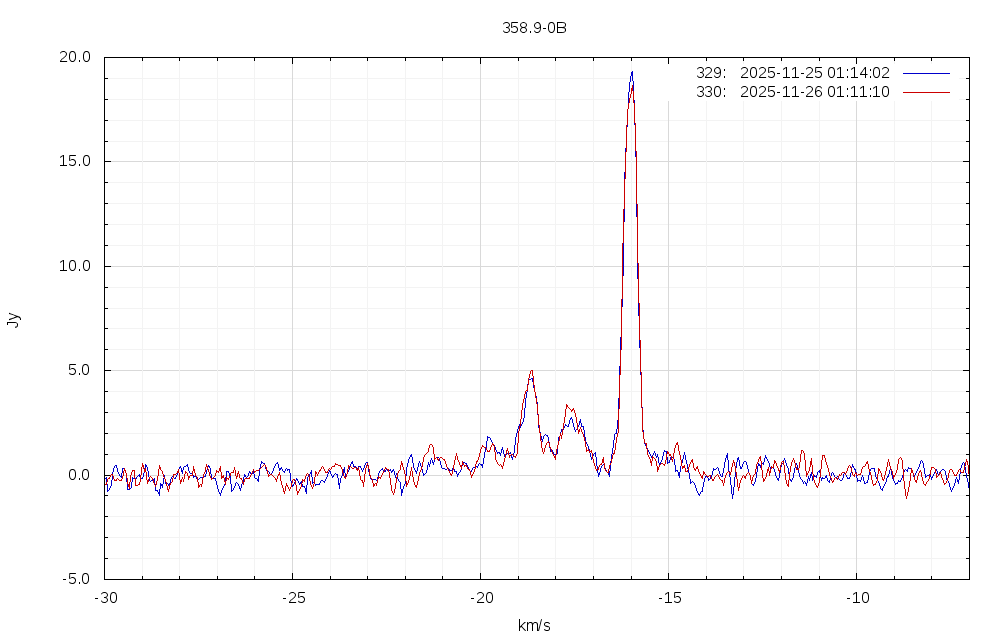Click the 15.0 y-axis tick label
Viewport: 1000px width, 640px height.
[x=75, y=161]
